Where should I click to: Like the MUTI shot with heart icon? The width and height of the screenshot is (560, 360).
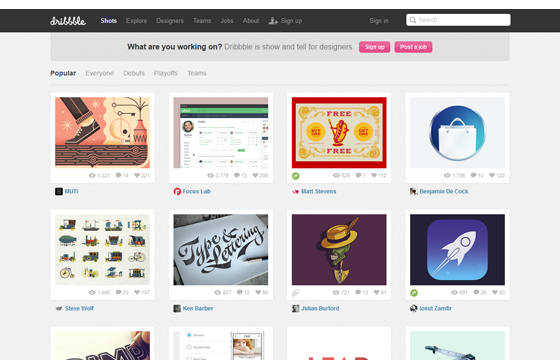(x=137, y=175)
